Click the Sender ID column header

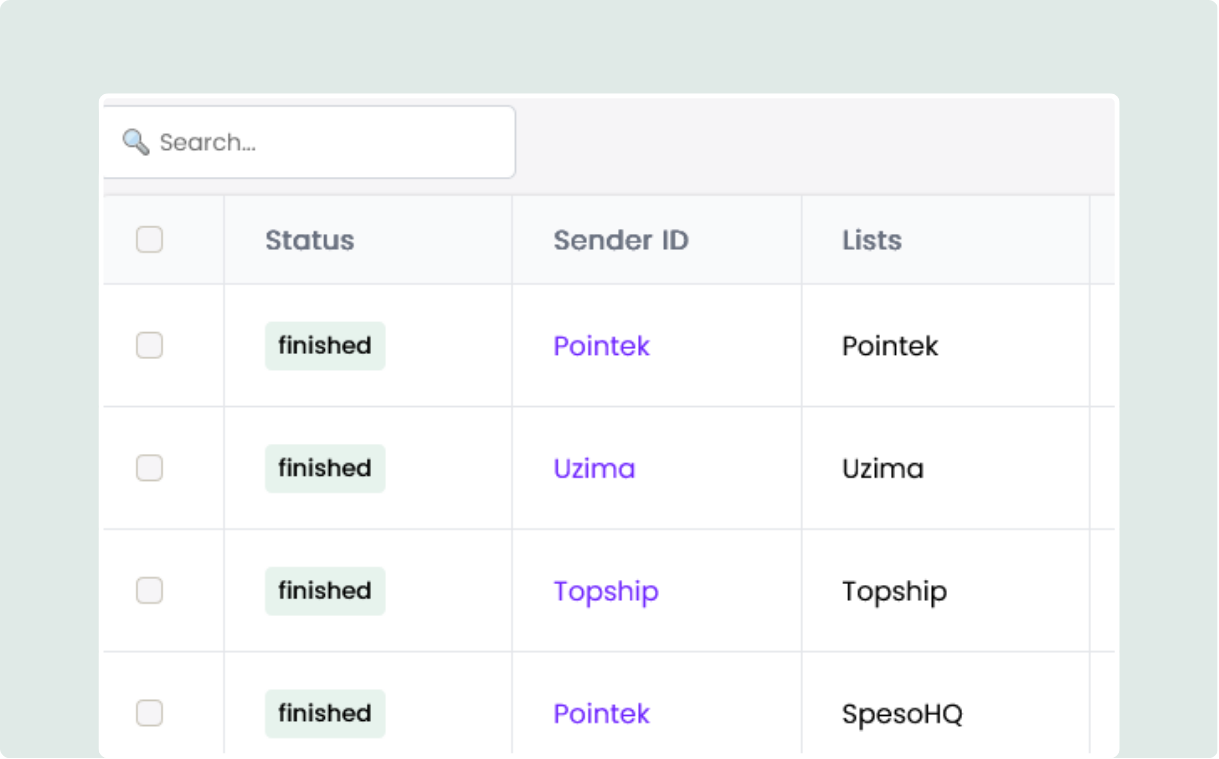coord(621,240)
